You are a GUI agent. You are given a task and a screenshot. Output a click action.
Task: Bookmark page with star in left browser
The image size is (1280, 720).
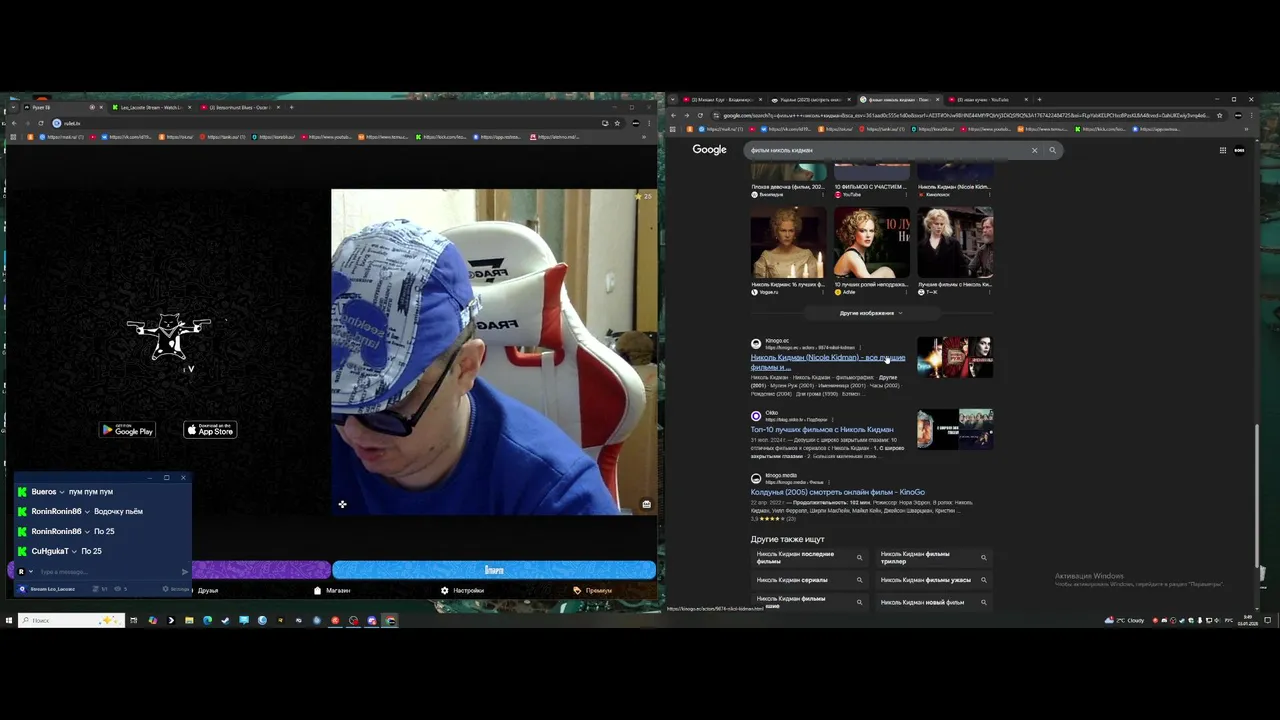617,123
